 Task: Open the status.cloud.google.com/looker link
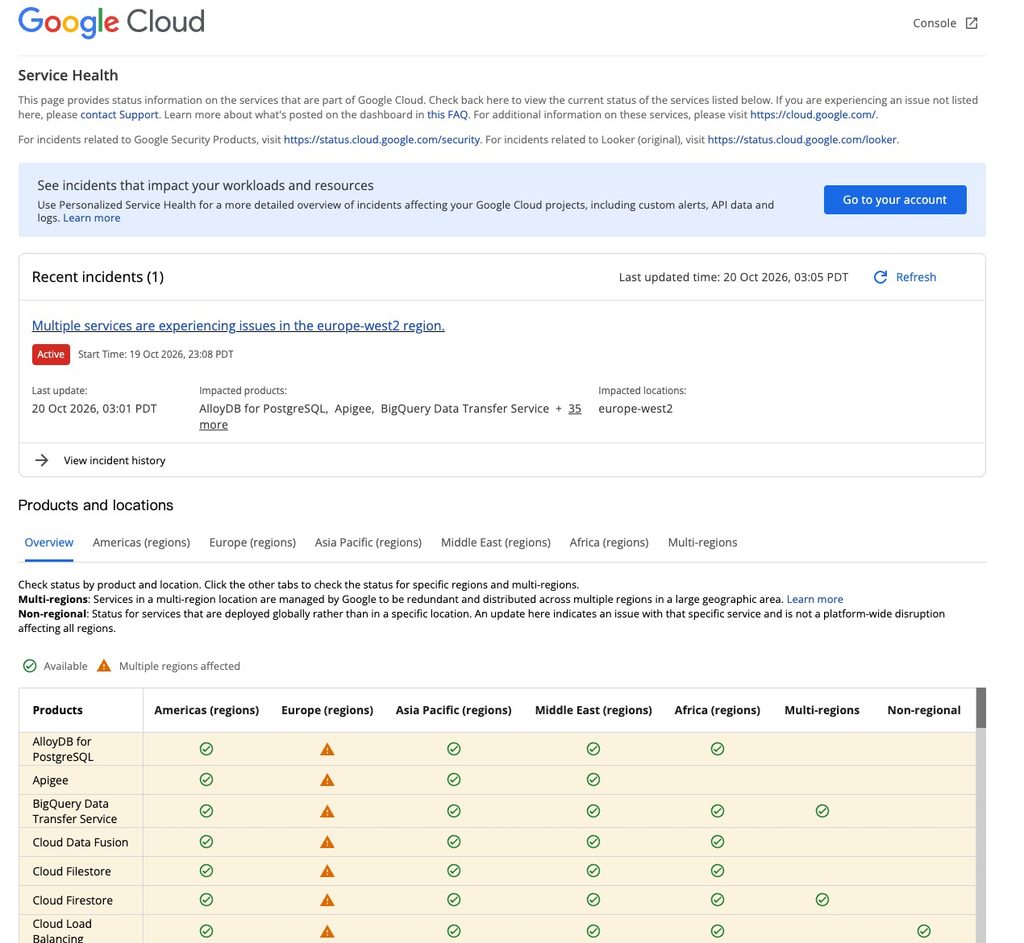click(x=802, y=140)
